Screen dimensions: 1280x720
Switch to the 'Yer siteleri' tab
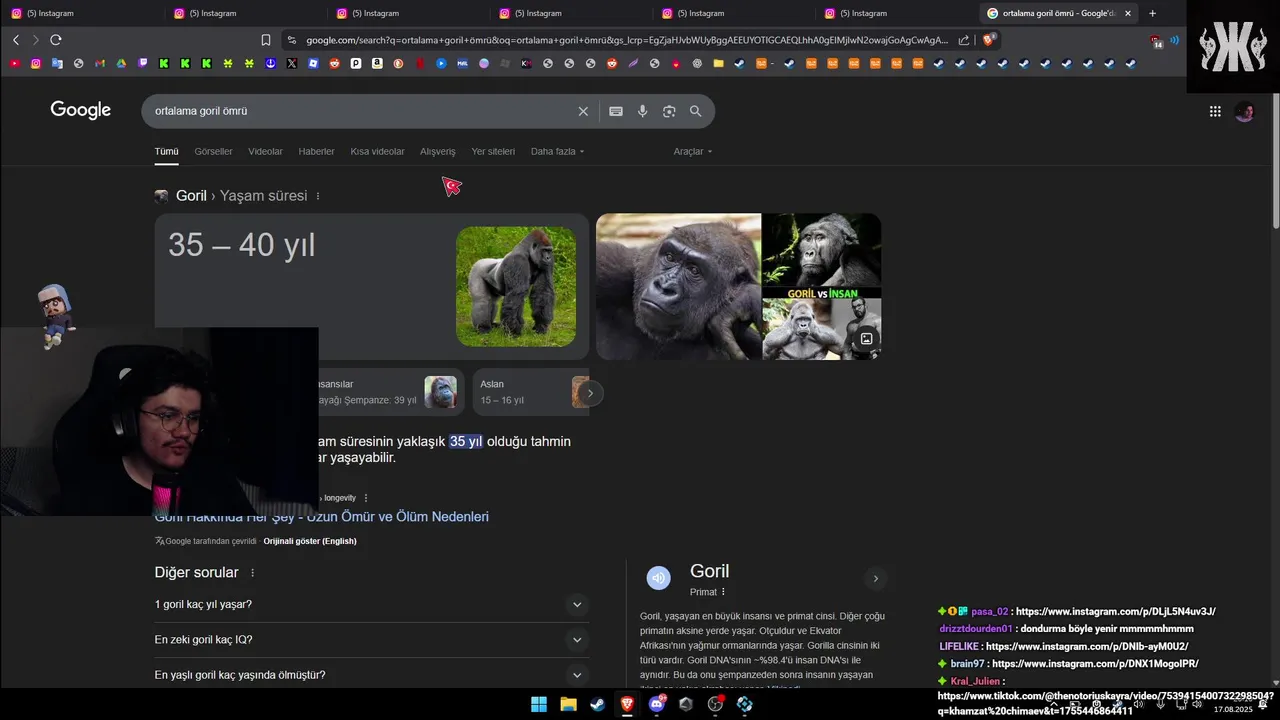tap(493, 151)
